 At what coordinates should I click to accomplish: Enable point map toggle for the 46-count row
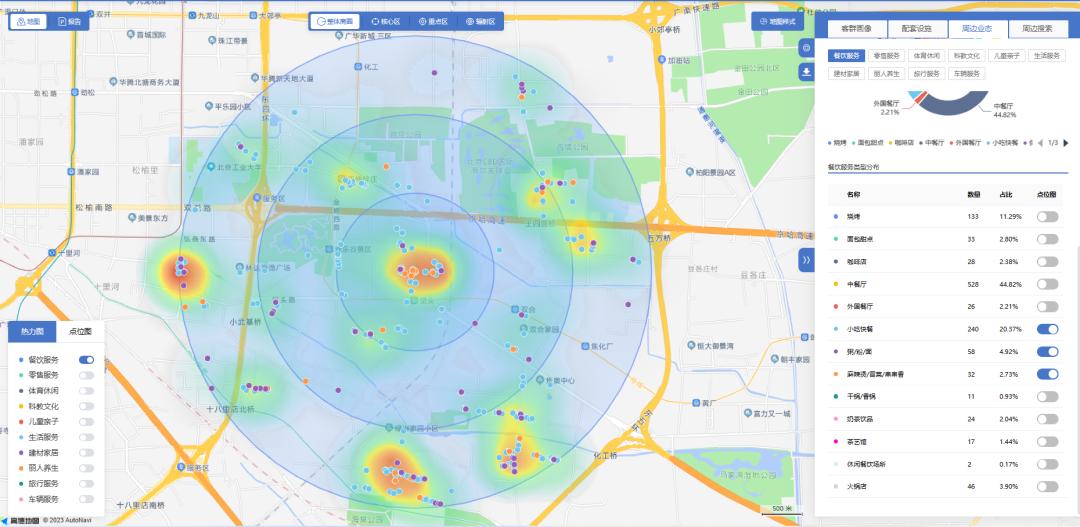[x=1048, y=486]
